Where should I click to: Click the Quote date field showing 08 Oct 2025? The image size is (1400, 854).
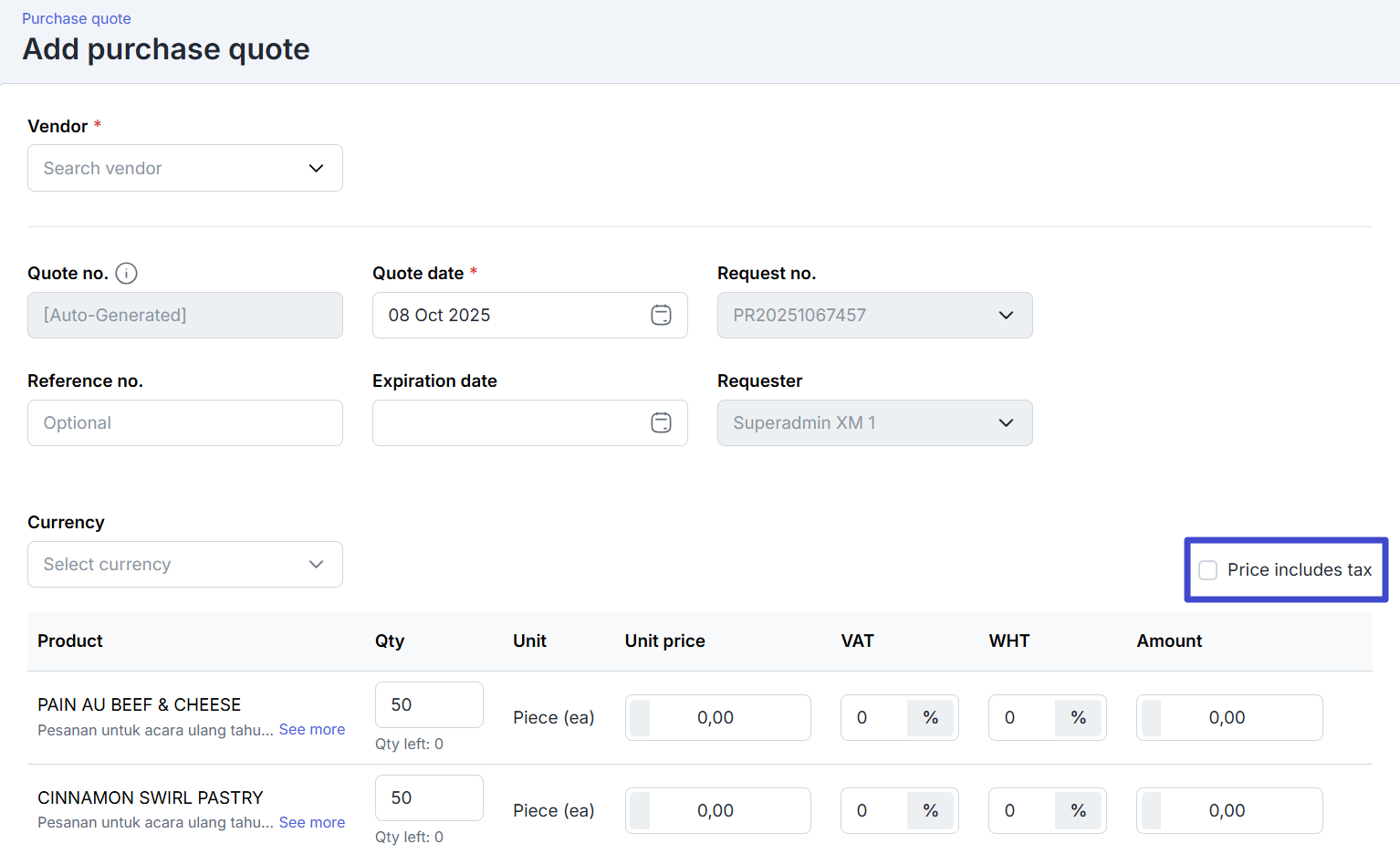pos(511,316)
